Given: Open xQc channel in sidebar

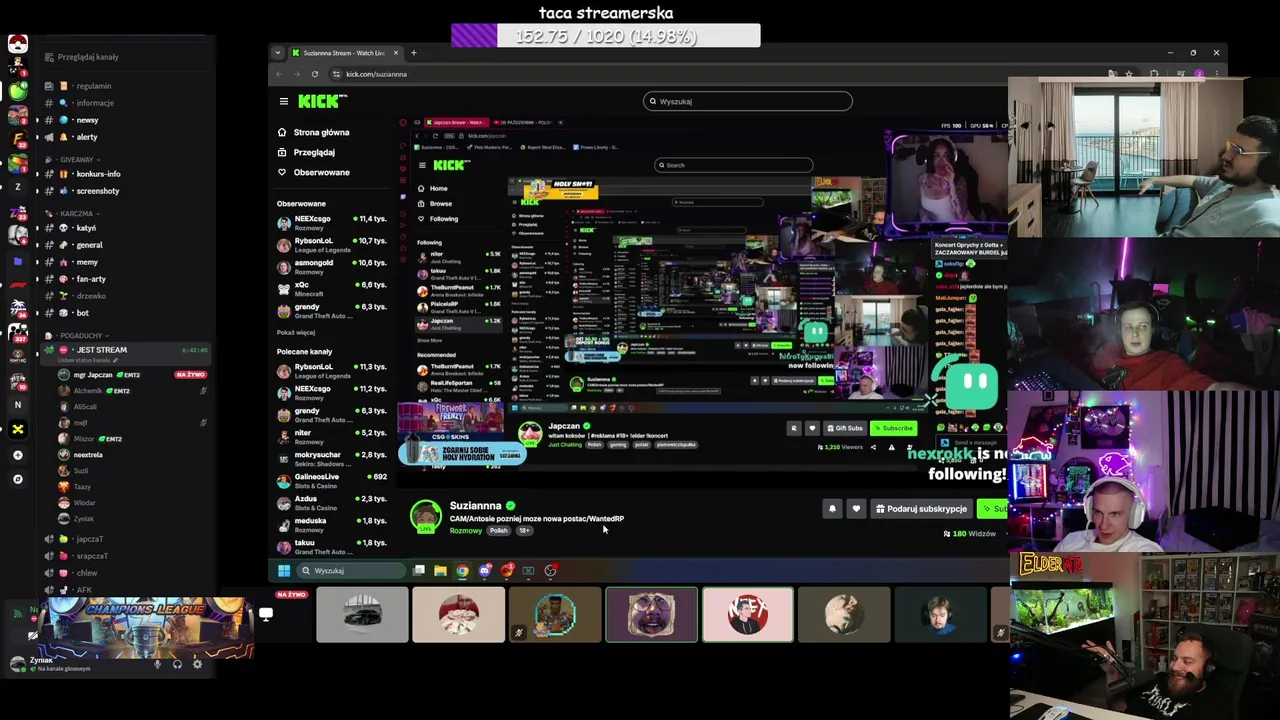Looking at the screenshot, I should [331, 289].
